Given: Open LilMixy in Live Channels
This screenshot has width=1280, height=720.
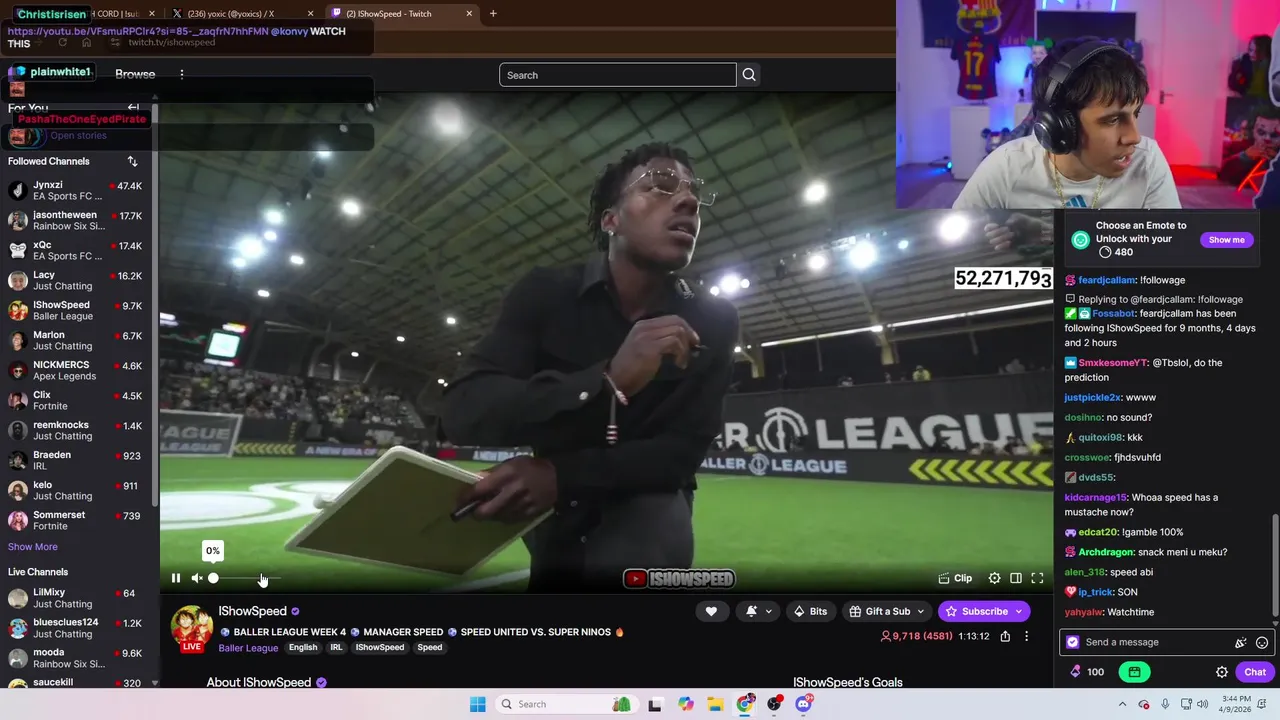Looking at the screenshot, I should coord(76,598).
